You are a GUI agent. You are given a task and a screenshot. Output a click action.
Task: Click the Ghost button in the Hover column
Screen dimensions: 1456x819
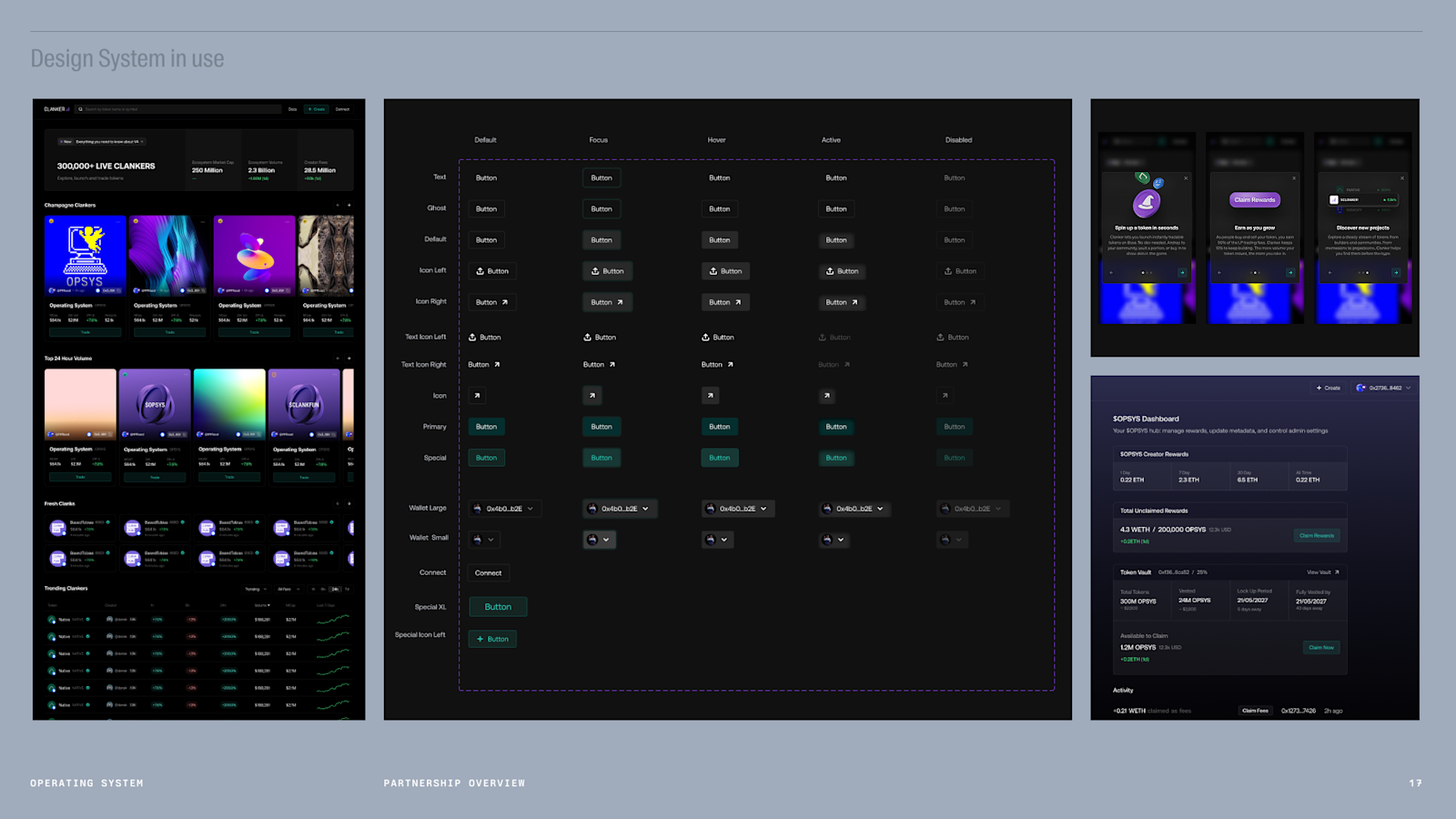coord(720,209)
